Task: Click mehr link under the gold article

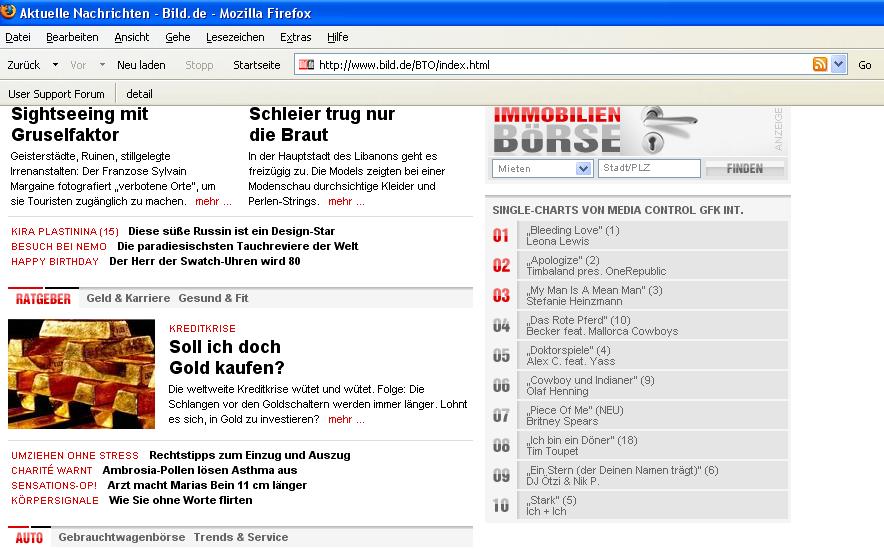Action: coord(346,419)
